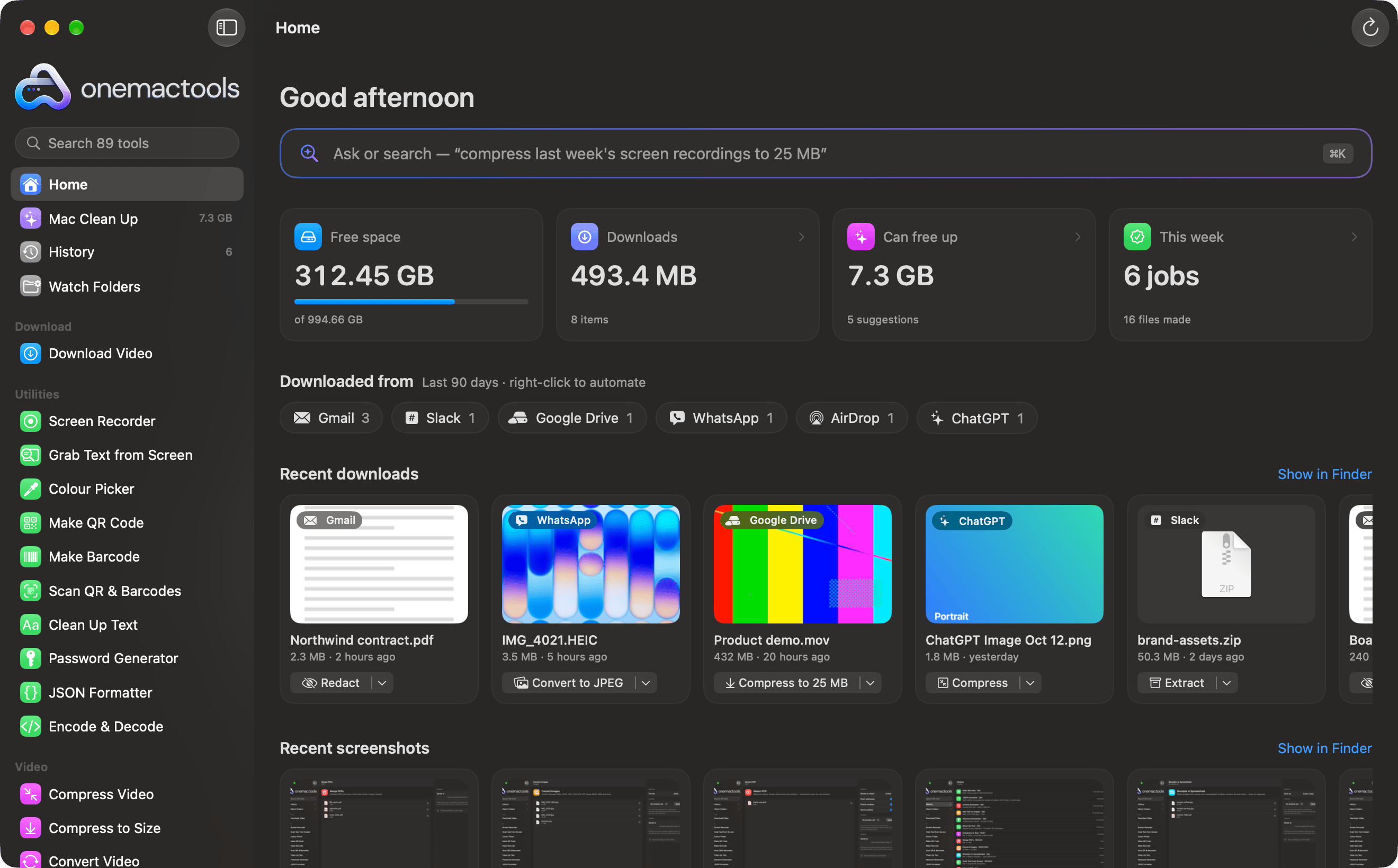This screenshot has width=1398, height=868.
Task: Open Encode & Decode icon
Action: point(30,726)
